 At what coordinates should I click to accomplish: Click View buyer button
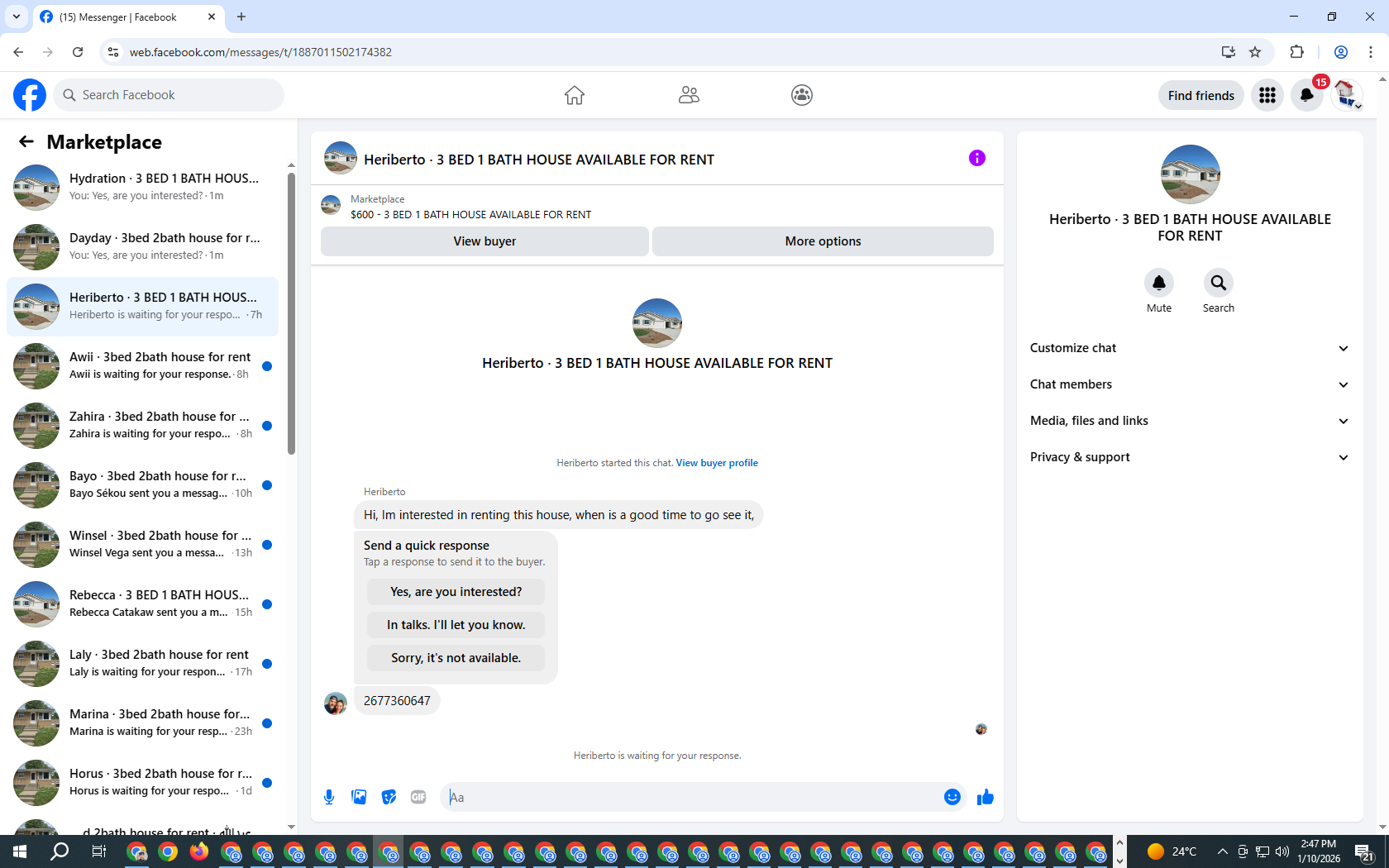click(484, 241)
